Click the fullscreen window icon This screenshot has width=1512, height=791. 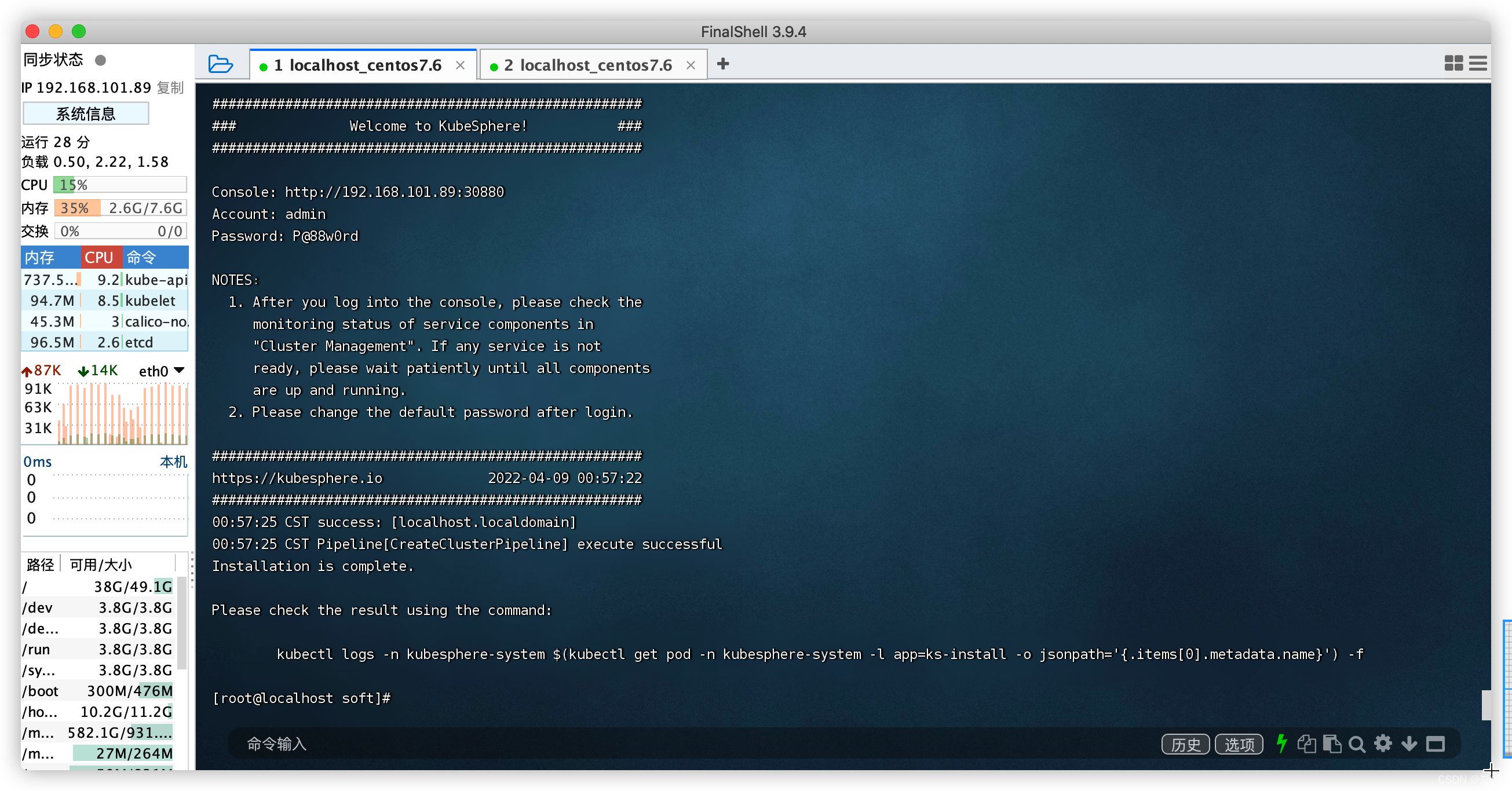pyautogui.click(x=1435, y=744)
